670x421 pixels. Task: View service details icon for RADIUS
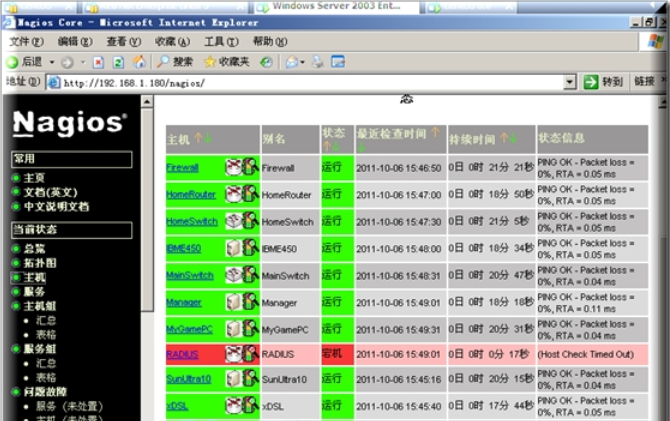coord(251,354)
